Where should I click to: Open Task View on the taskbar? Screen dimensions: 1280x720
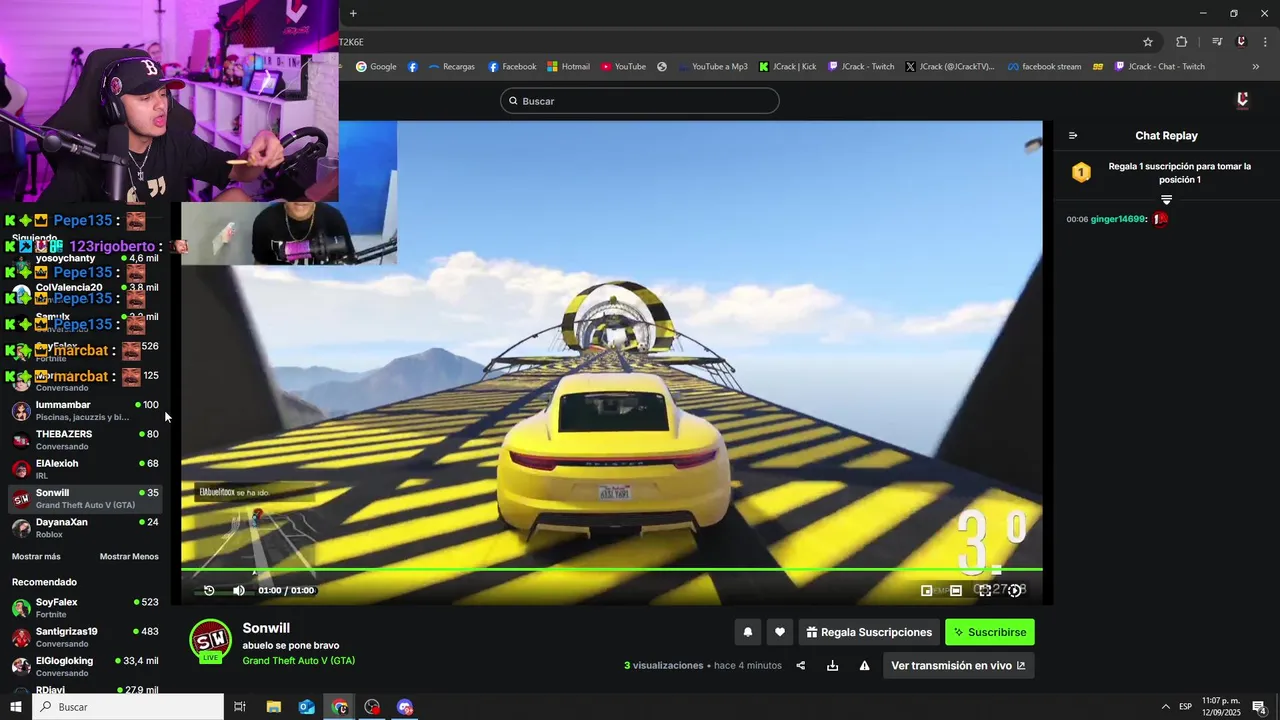click(240, 707)
